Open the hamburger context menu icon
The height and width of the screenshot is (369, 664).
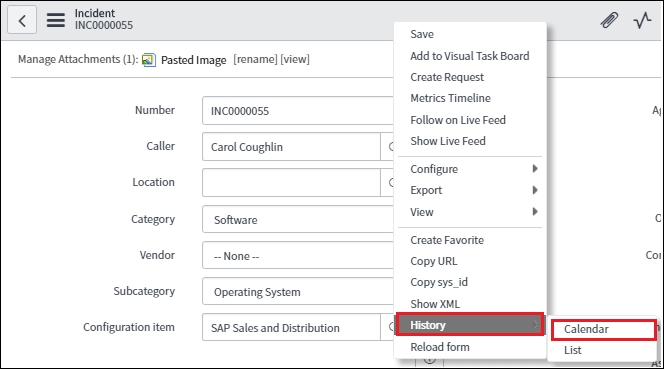coord(55,20)
